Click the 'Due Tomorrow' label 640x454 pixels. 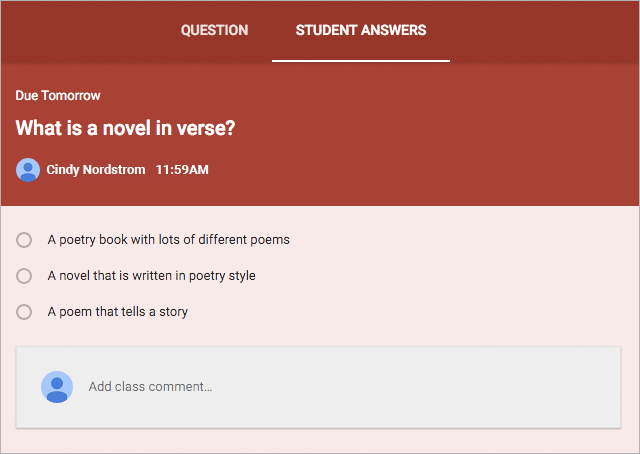tap(58, 95)
